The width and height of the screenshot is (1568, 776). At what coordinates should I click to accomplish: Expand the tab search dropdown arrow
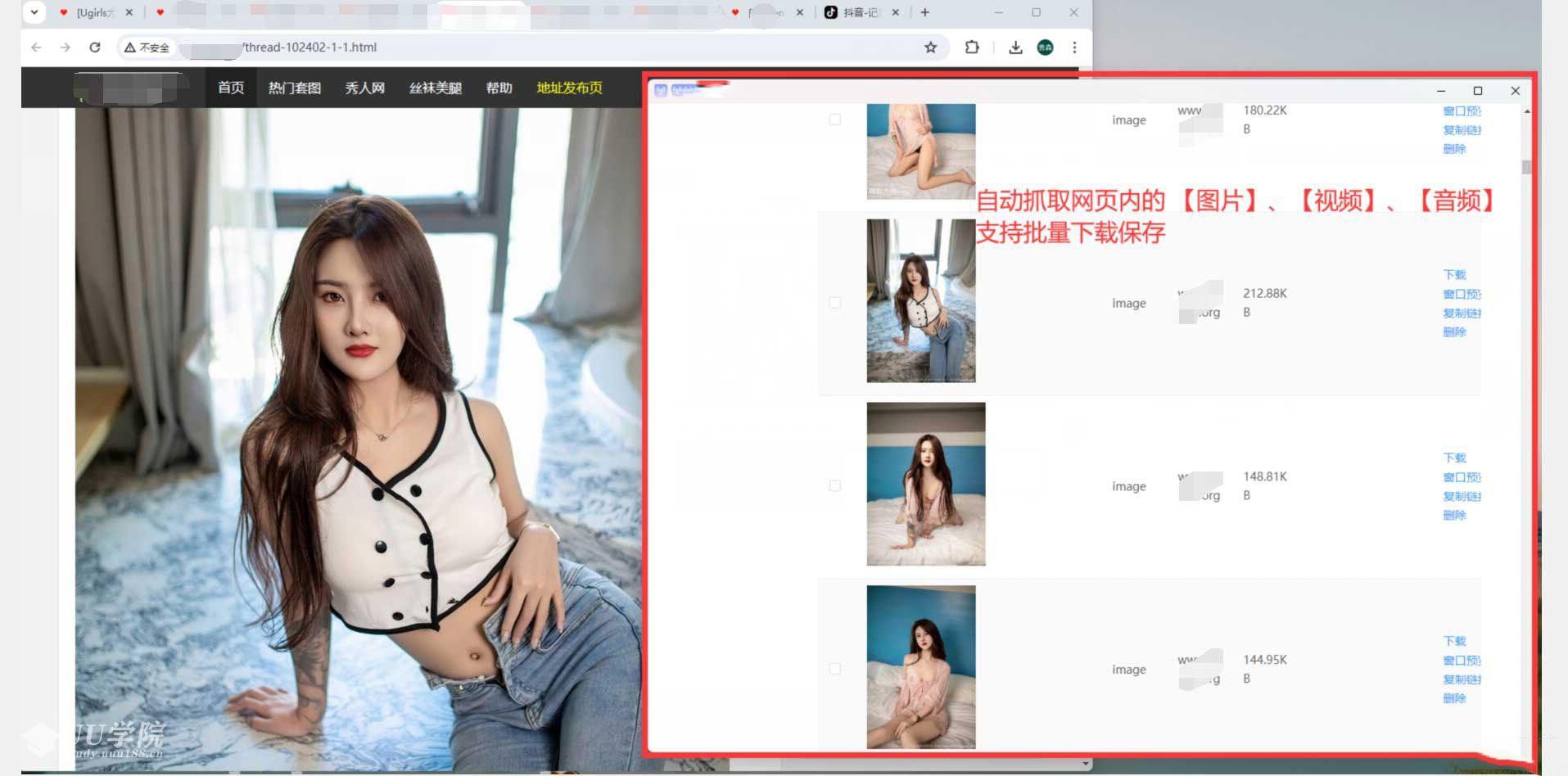pos(34,12)
